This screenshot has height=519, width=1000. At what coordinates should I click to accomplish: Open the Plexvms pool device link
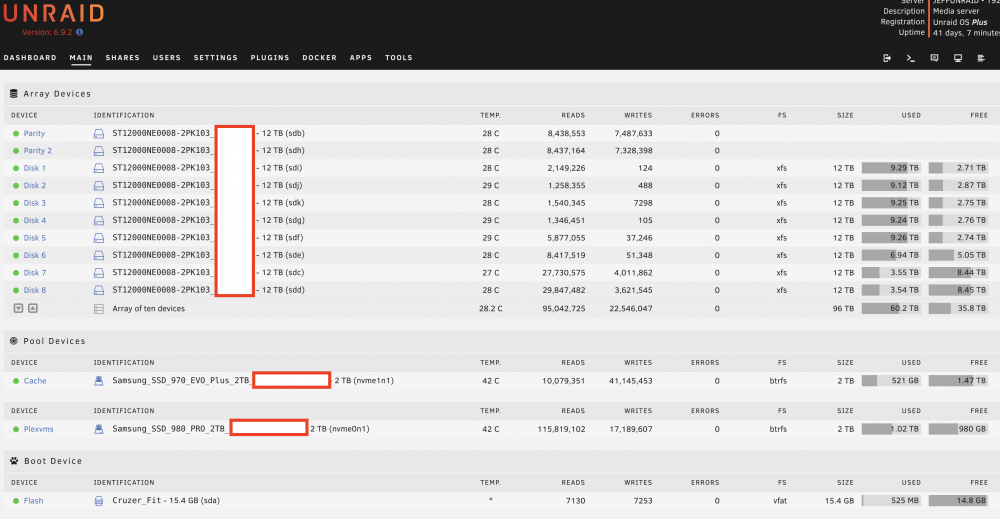(38, 429)
